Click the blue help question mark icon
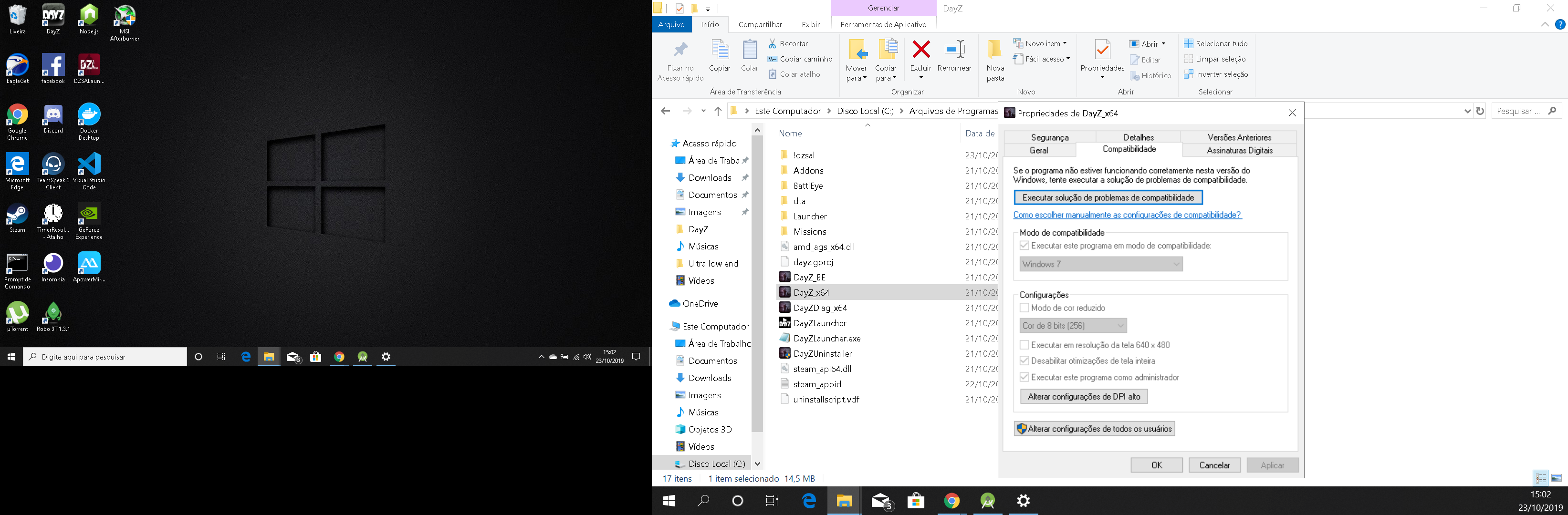The image size is (1568, 515). click(1560, 25)
